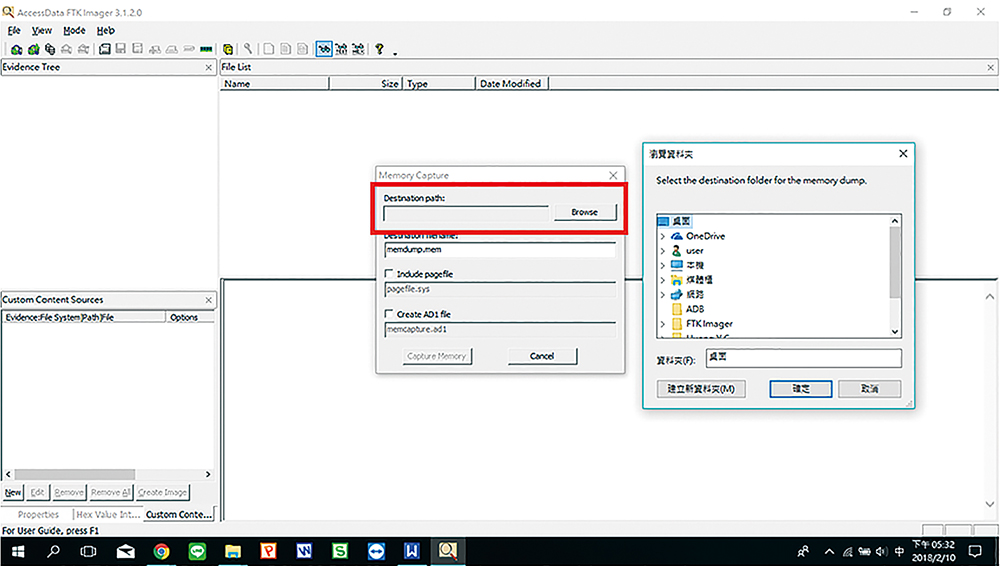Click the Create Disk Image toolbar icon
The image size is (1000, 566).
coord(105,49)
